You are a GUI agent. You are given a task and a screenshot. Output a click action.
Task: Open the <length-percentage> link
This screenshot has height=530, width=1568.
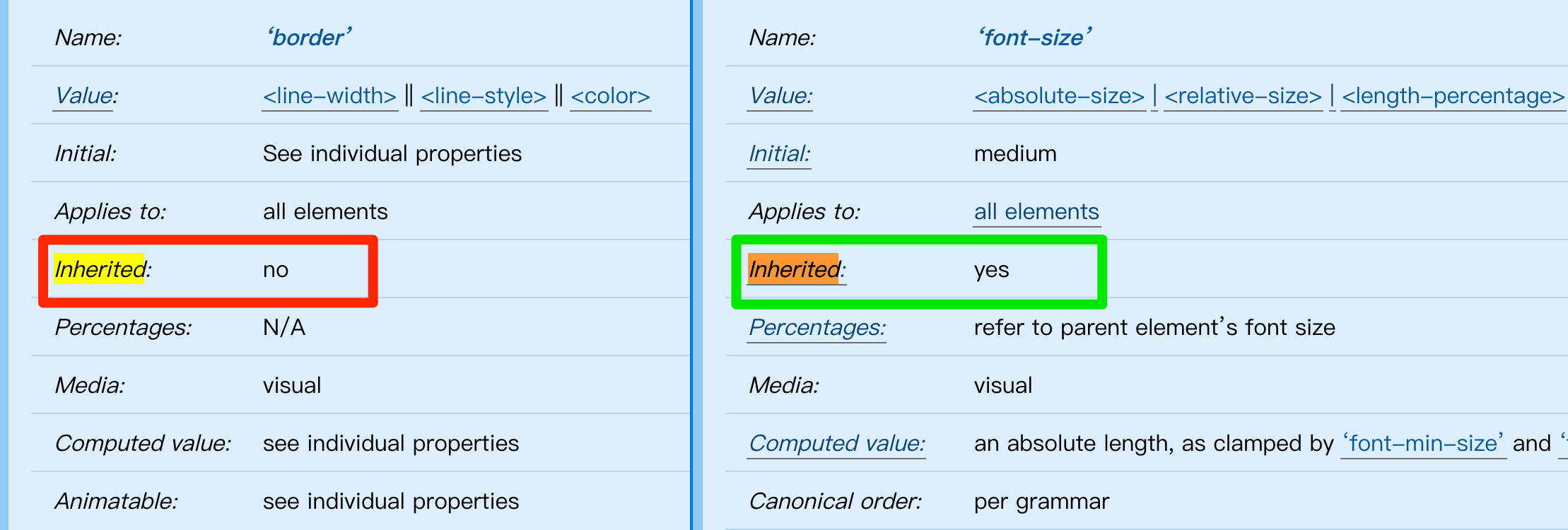click(1453, 95)
